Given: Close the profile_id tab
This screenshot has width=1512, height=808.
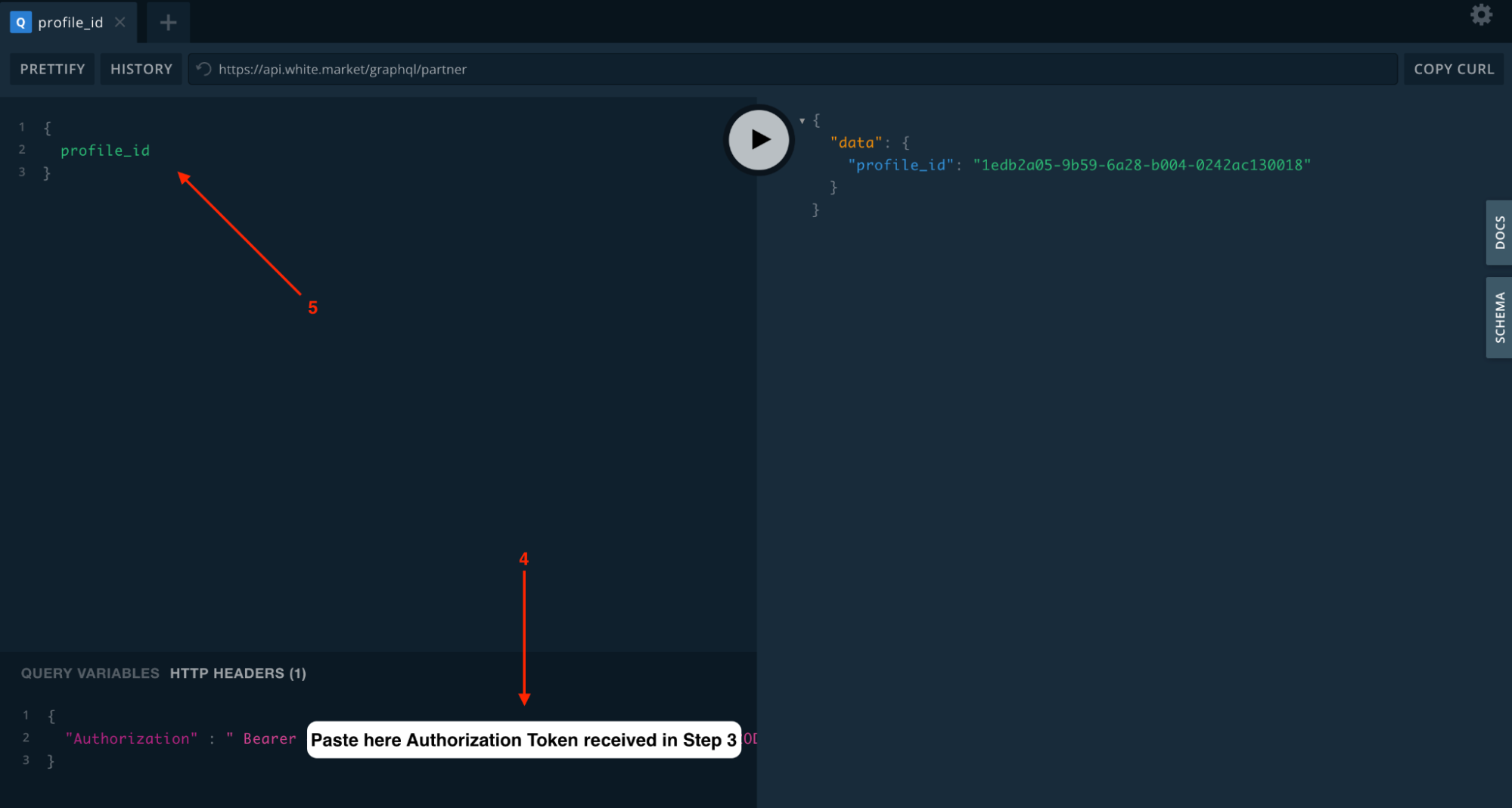Looking at the screenshot, I should [x=120, y=22].
